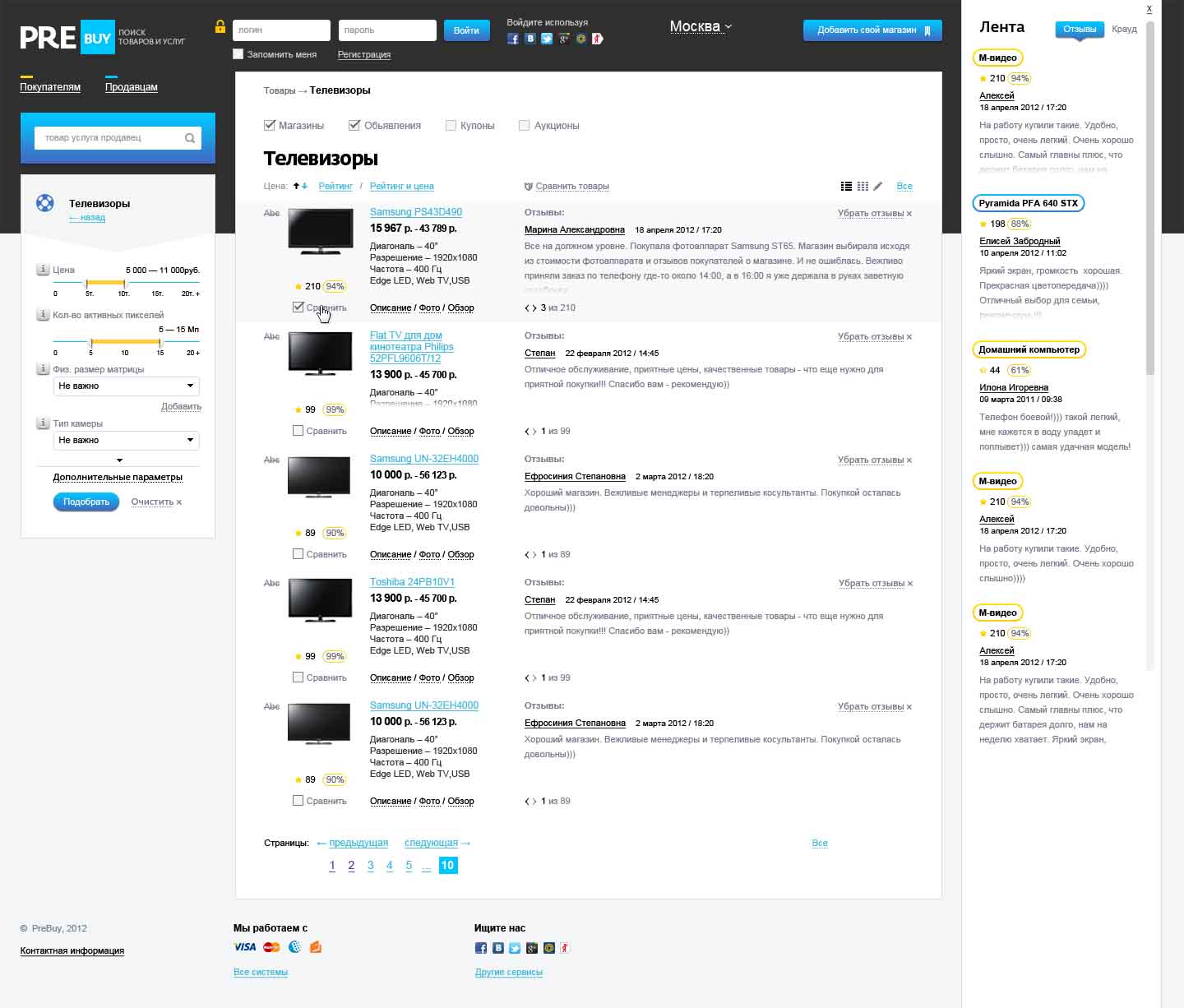The image size is (1184, 1008).
Task: Click the Mail.ru login icon in header
Action: point(581,39)
